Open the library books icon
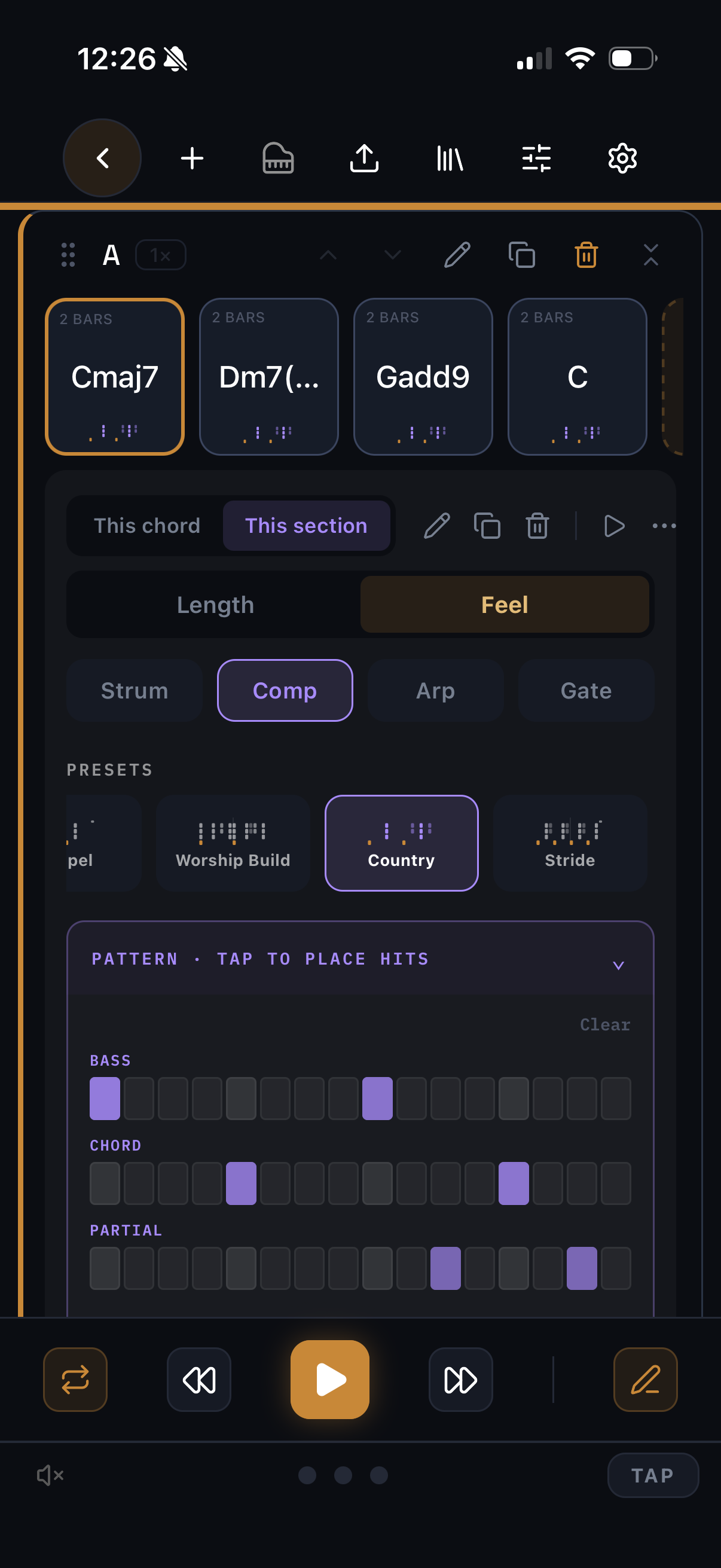The height and width of the screenshot is (1568, 721). coord(450,158)
